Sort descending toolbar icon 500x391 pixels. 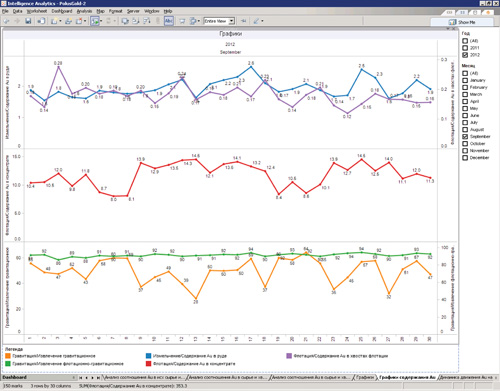(x=147, y=21)
